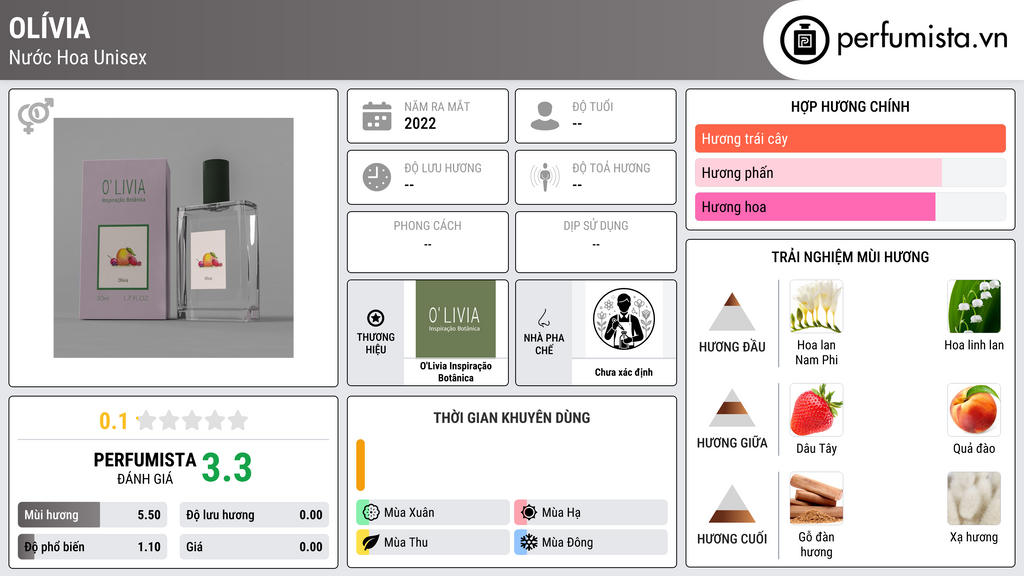This screenshot has height=576, width=1024.
Task: Click the orange recommended time bar
Action: tap(360, 465)
